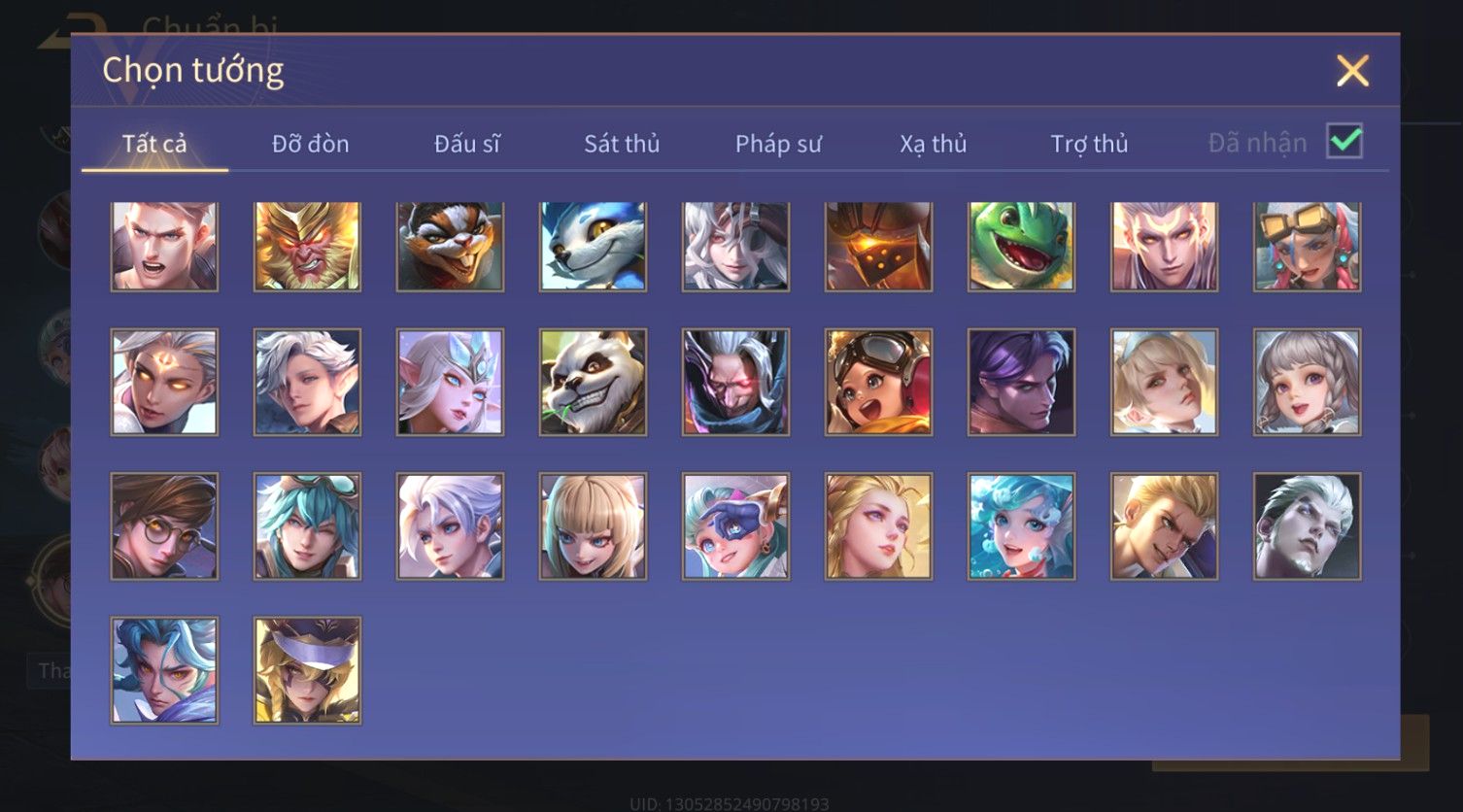The image size is (1463, 812).
Task: Select the blue smiling wolf hero portrait
Action: [593, 247]
